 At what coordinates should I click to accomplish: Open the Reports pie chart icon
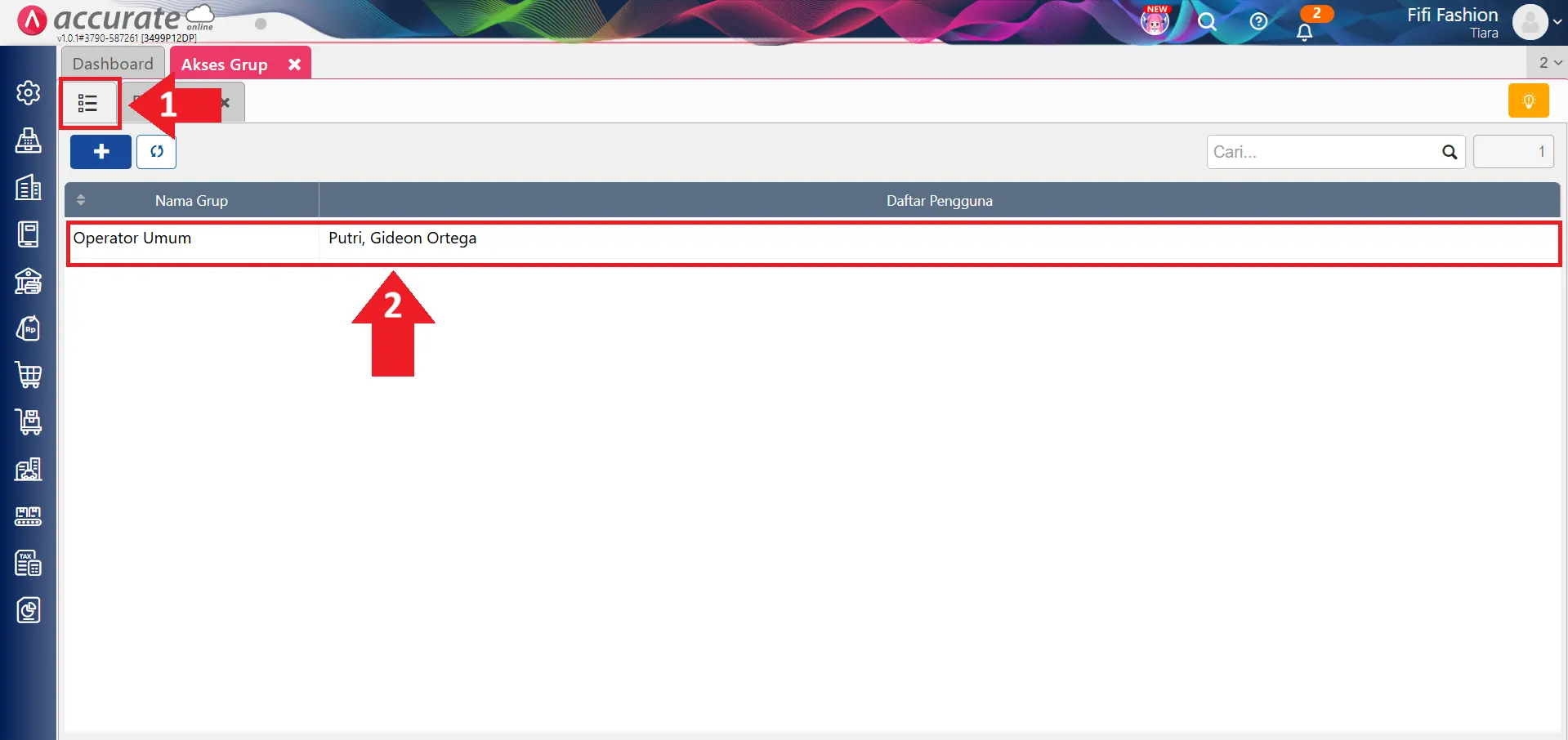pos(29,610)
